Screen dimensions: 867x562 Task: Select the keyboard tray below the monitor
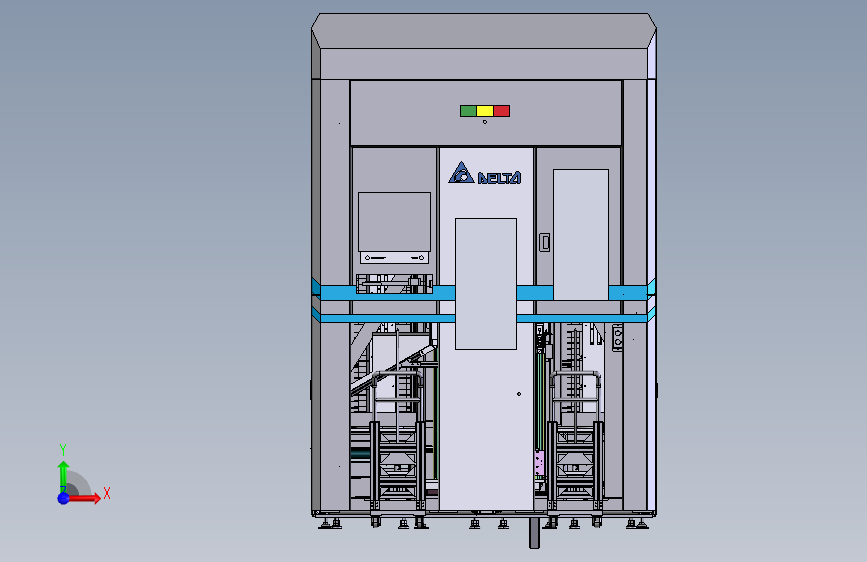[394, 258]
